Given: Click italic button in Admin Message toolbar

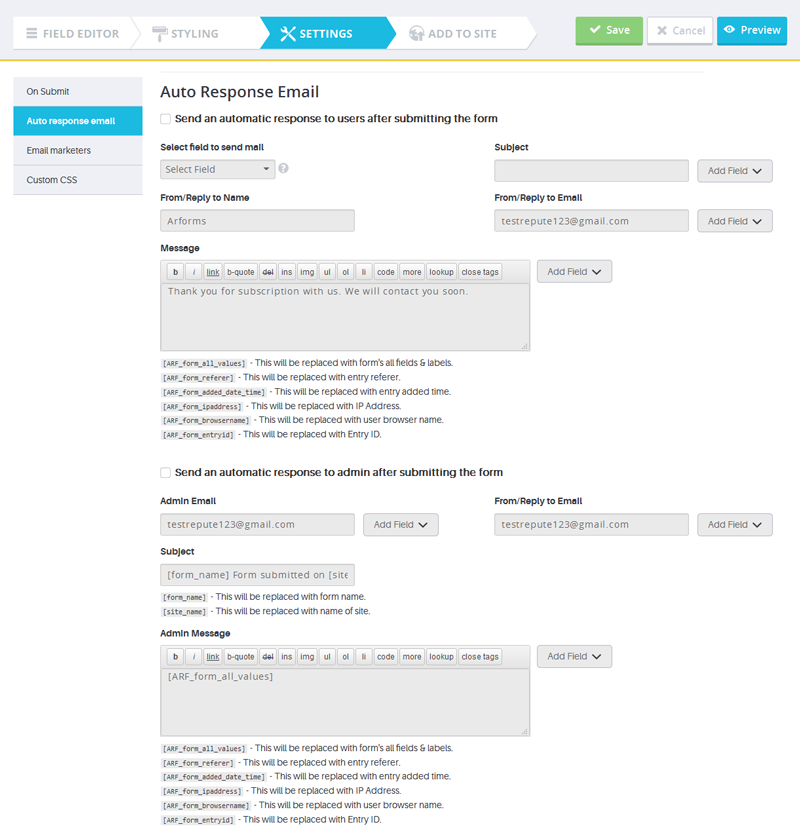Looking at the screenshot, I should (194, 657).
